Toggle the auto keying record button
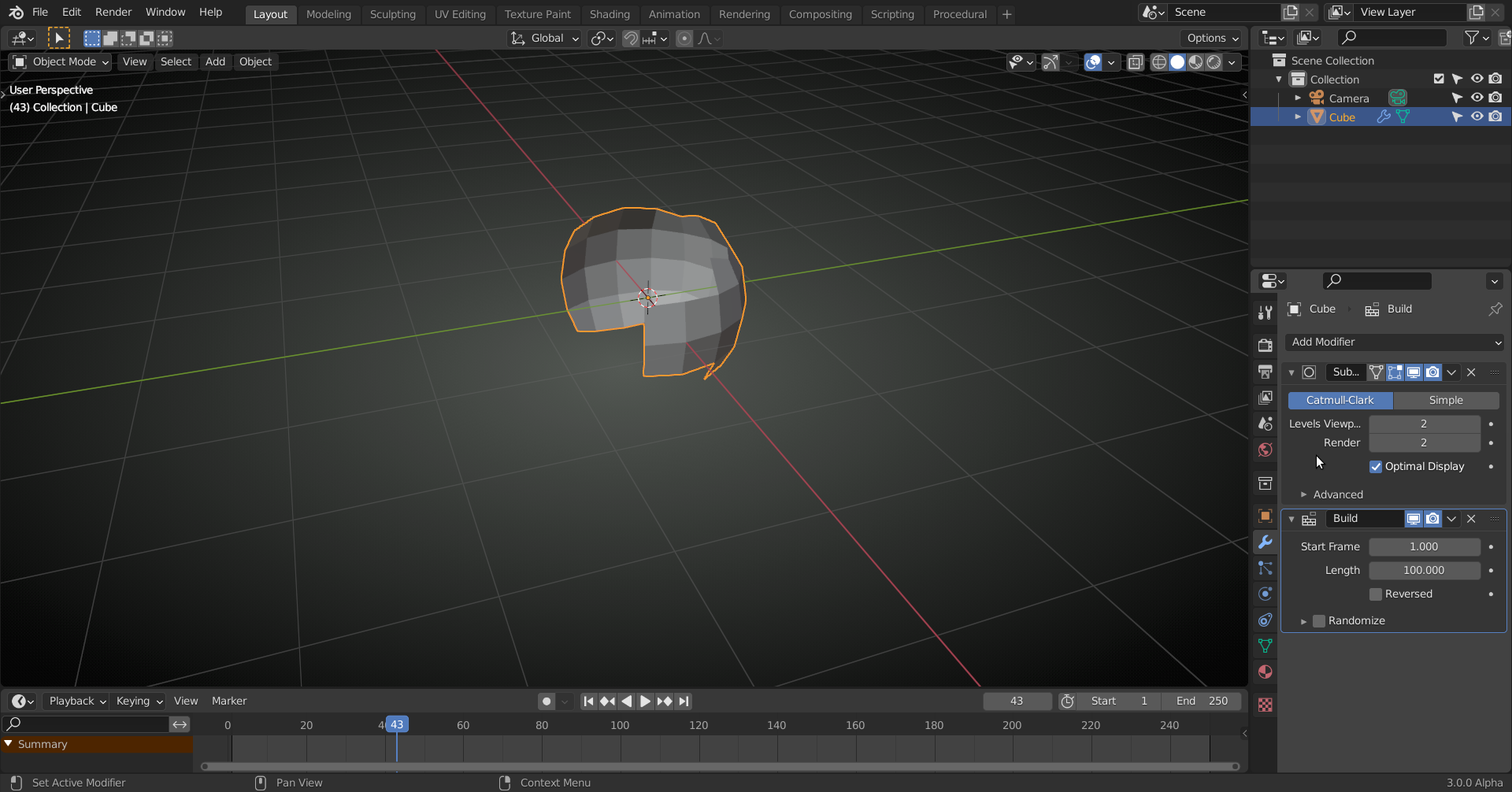 546,701
